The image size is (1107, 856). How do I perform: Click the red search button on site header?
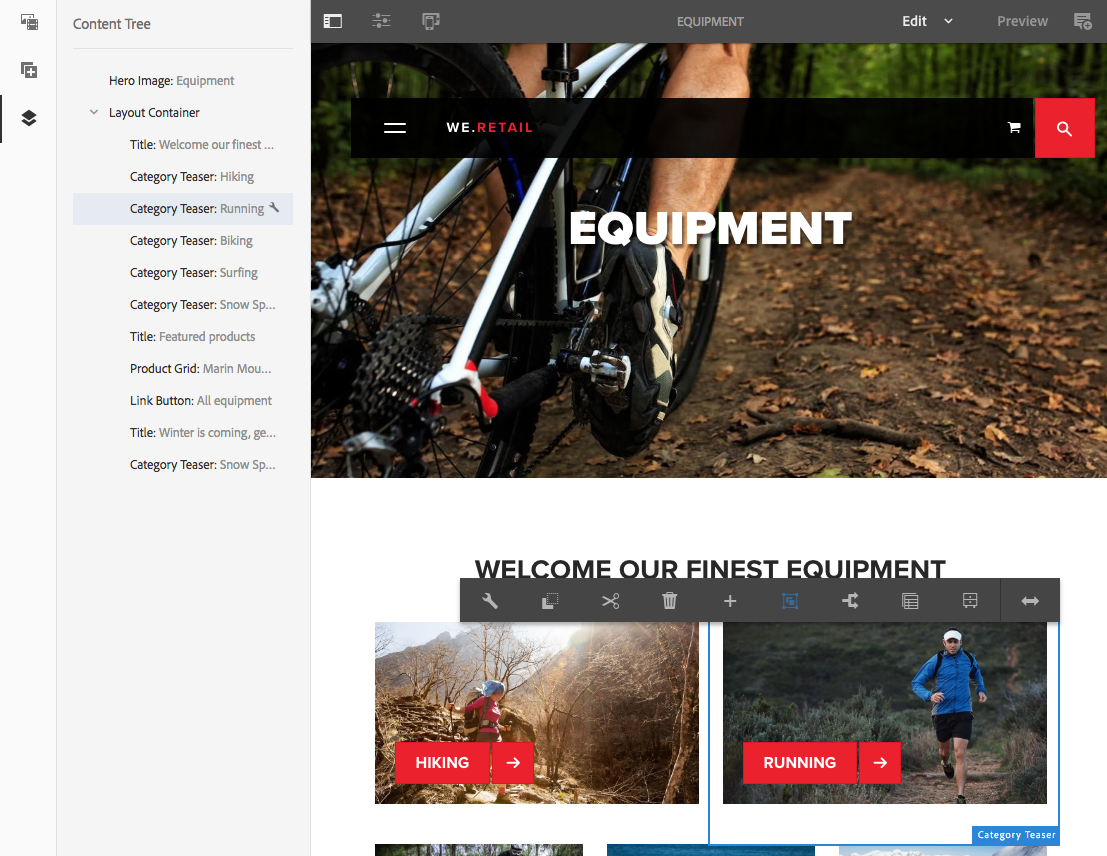click(x=1065, y=128)
